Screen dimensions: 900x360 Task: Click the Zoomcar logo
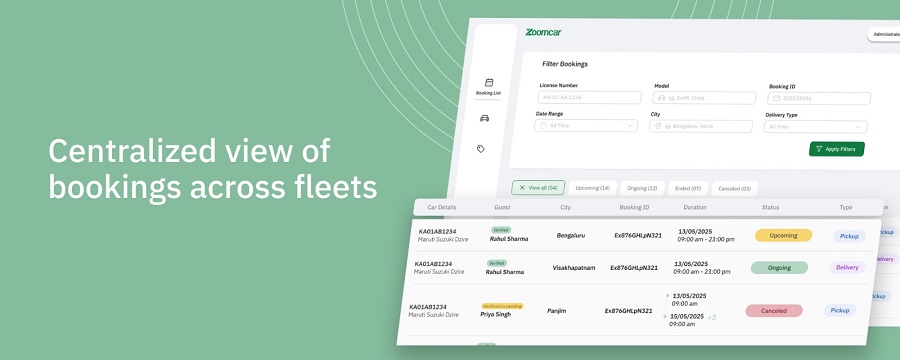point(543,32)
